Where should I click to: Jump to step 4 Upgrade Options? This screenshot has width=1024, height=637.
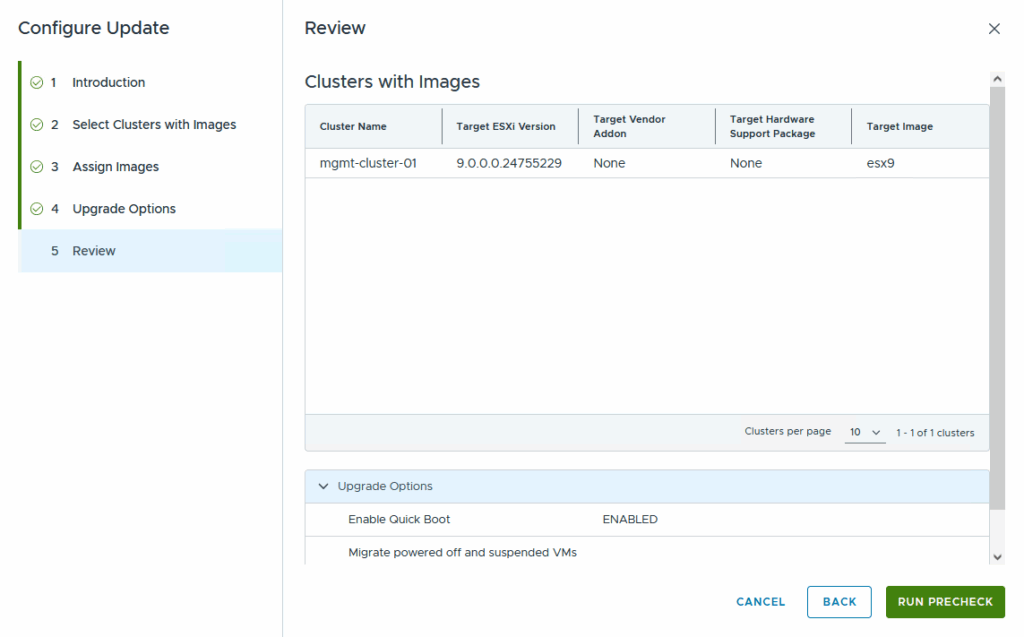coord(124,209)
